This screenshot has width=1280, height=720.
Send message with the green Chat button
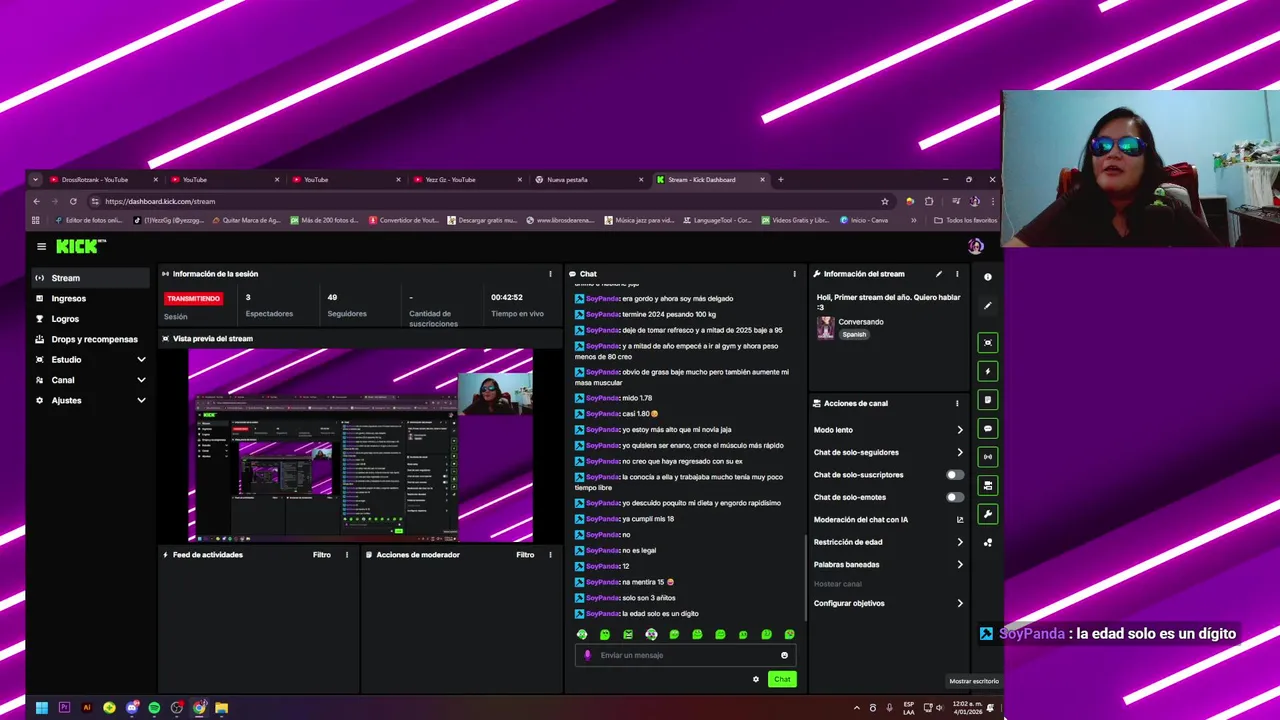click(x=782, y=679)
